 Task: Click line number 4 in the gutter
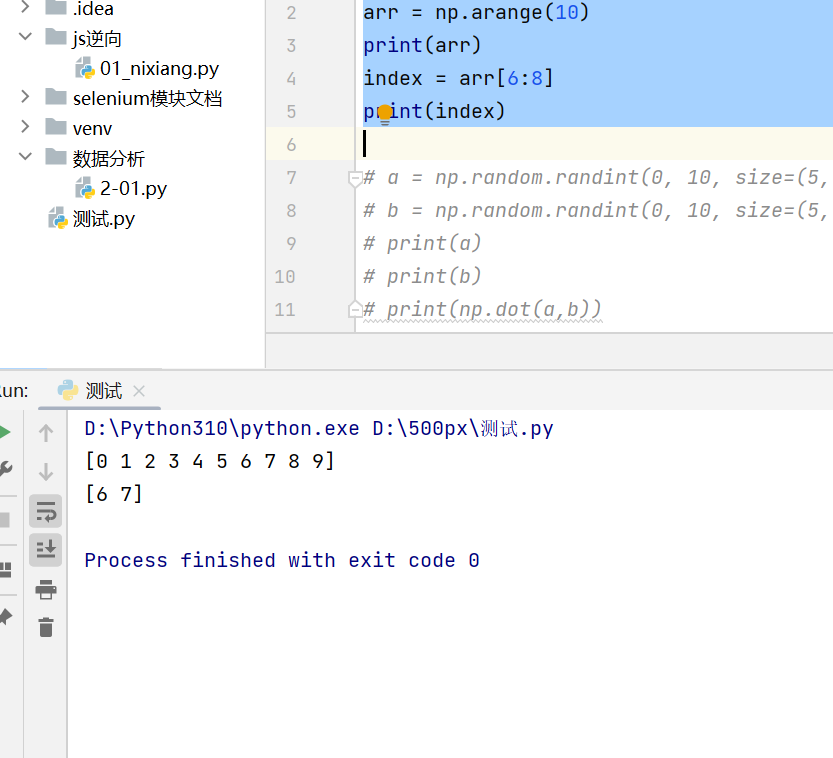(x=291, y=79)
